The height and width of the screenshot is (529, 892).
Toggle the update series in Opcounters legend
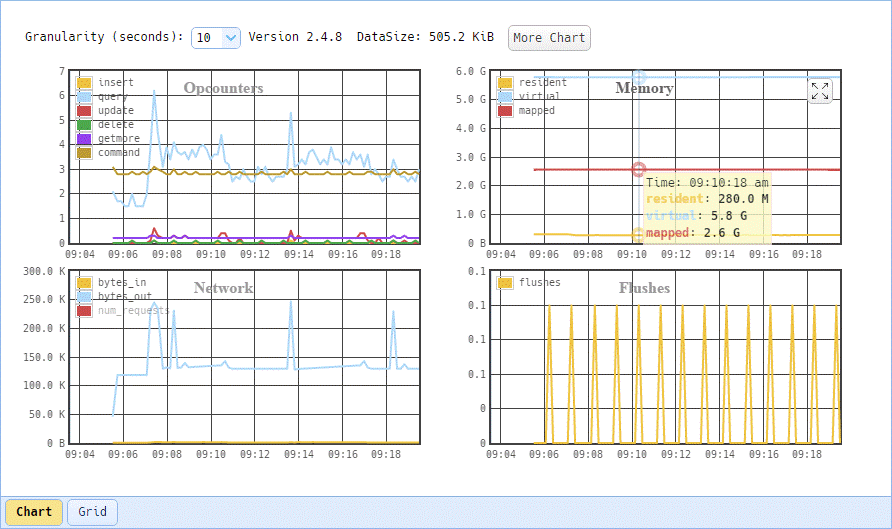click(84, 111)
